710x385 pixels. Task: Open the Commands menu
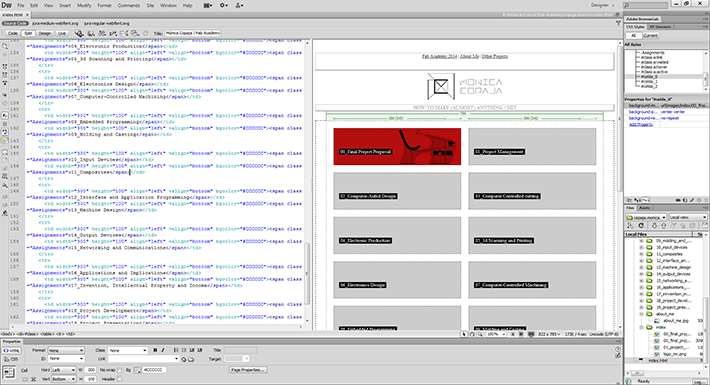[x=129, y=5]
